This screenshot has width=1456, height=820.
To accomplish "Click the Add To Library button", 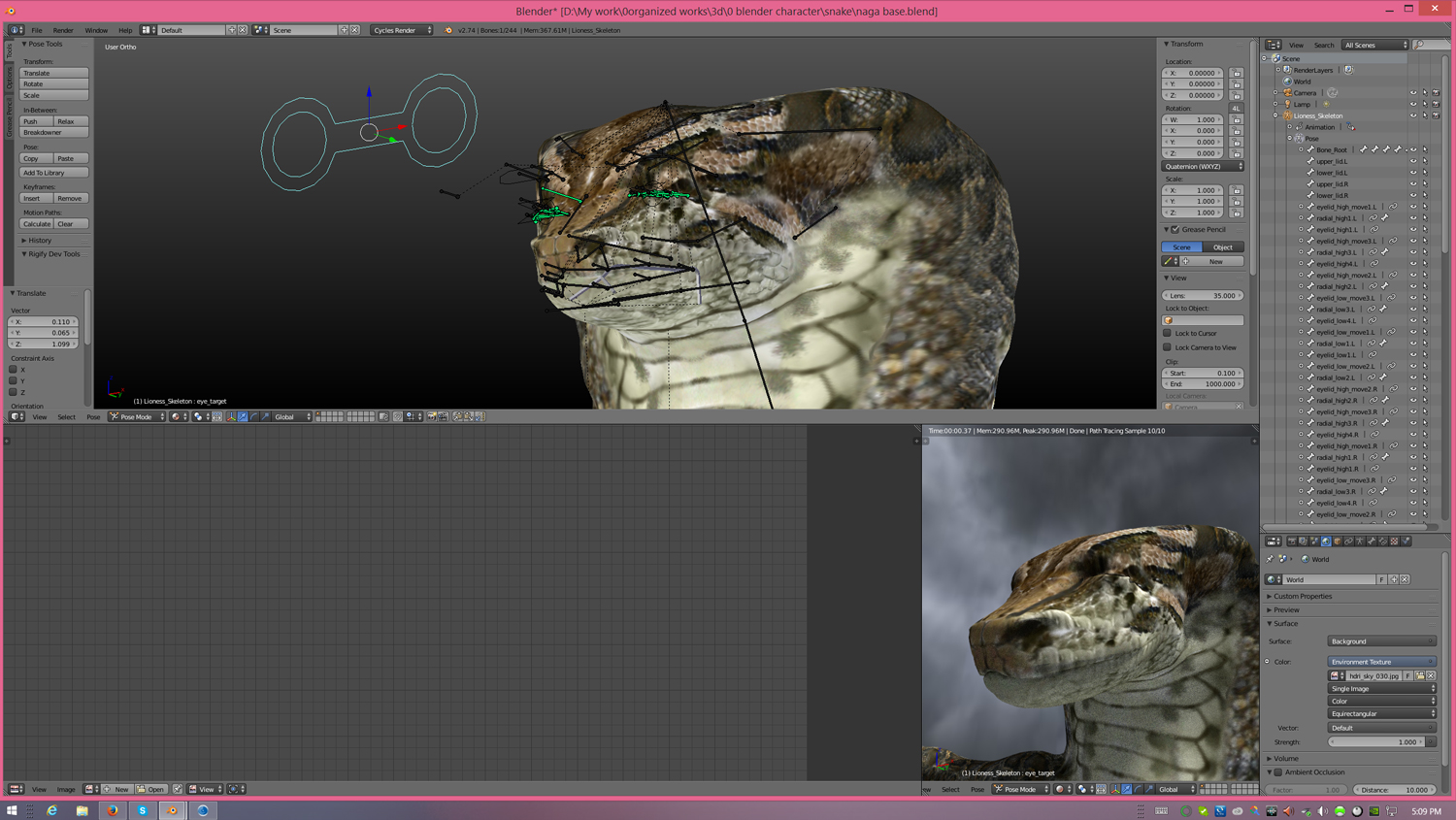I will point(54,173).
